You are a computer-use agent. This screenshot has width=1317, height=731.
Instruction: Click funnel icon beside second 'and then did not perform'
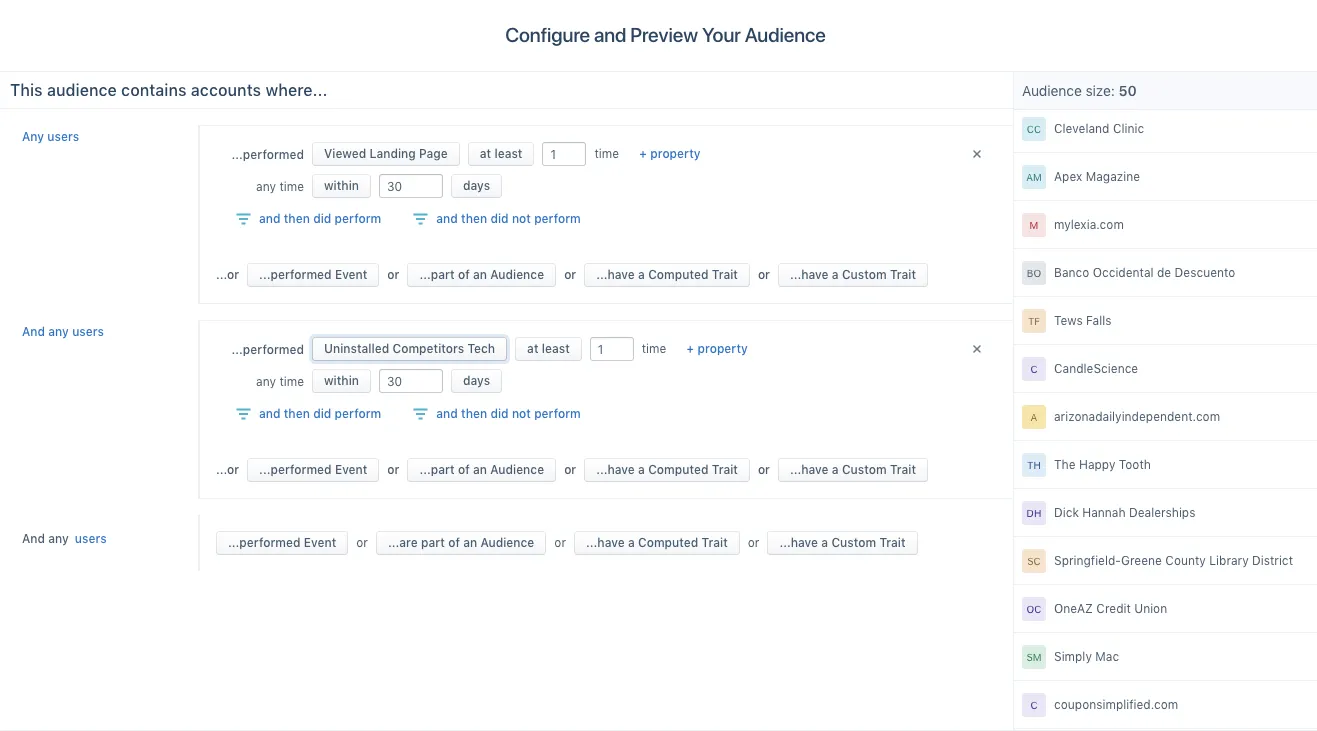420,414
